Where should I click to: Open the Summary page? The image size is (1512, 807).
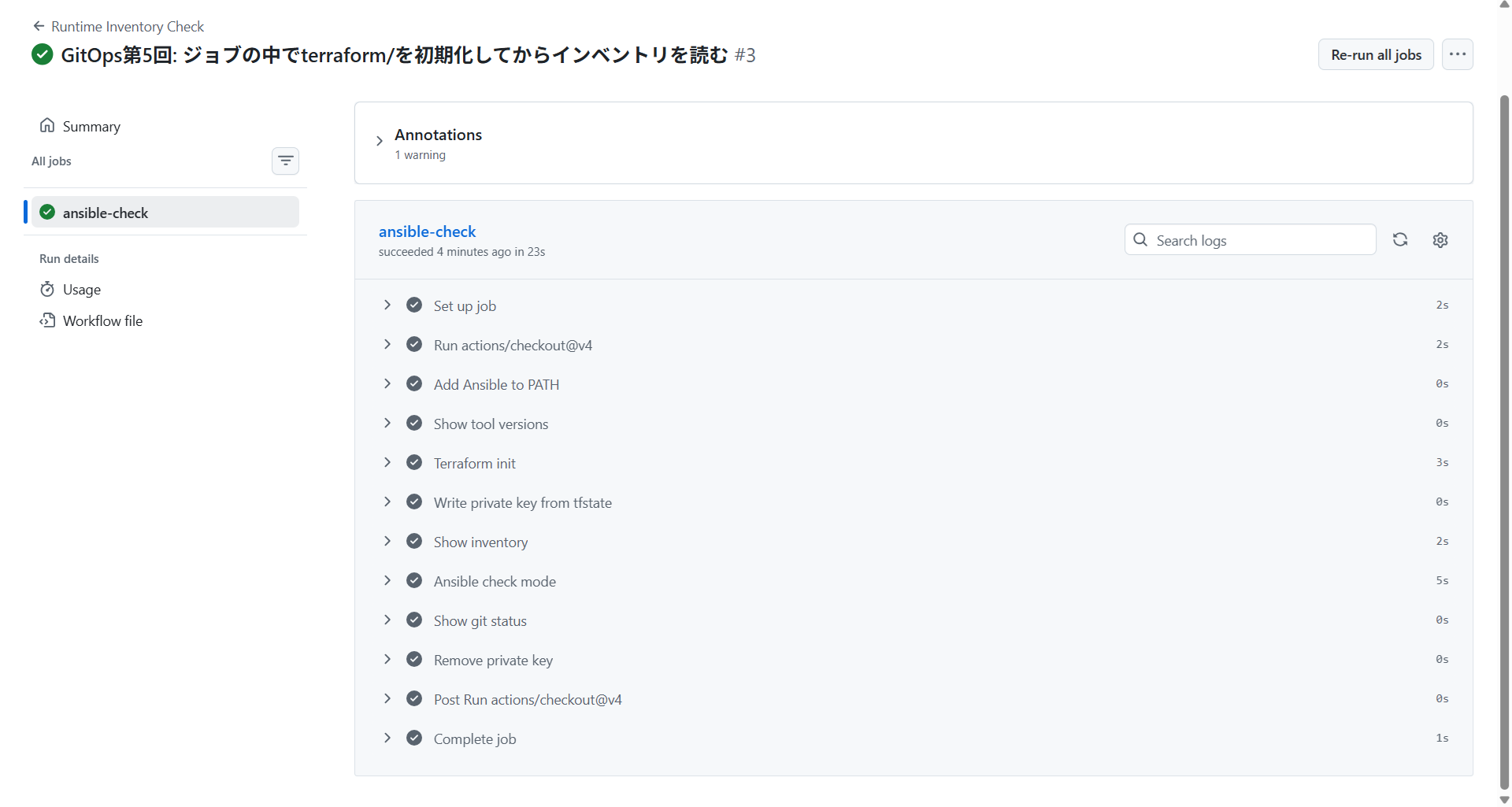pos(91,127)
